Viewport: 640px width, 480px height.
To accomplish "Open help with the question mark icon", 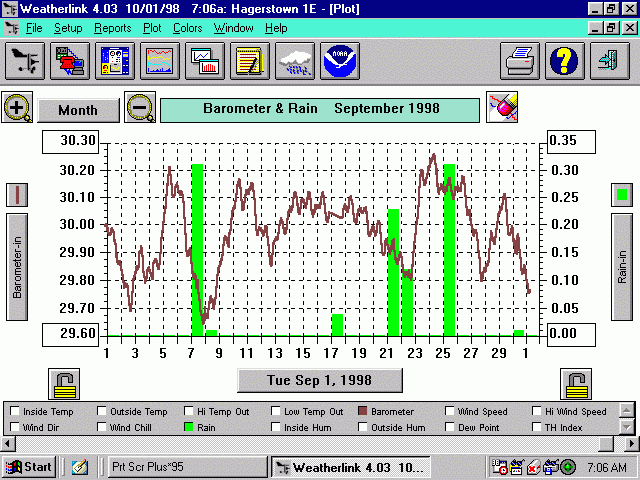I will coord(564,61).
